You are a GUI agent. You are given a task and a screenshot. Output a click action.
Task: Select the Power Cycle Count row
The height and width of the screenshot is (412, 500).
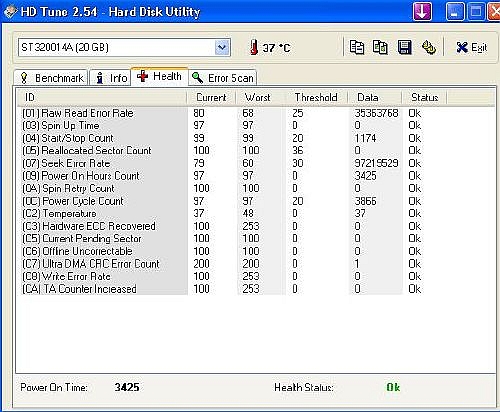(222, 201)
